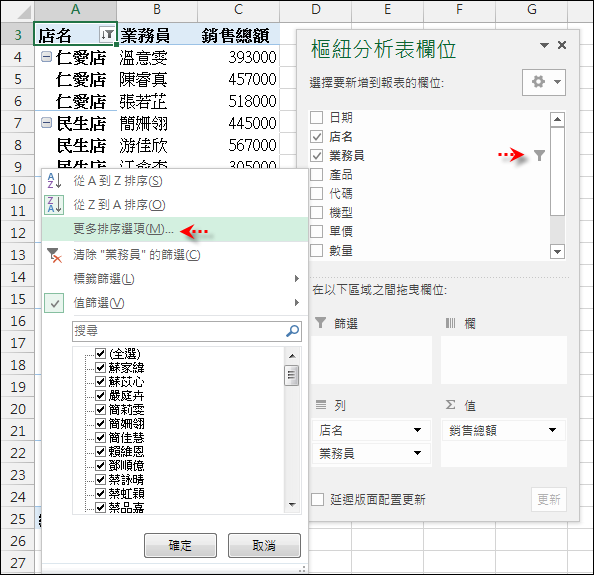
Task: Focus the 搜尋 search box
Action: coord(187,331)
